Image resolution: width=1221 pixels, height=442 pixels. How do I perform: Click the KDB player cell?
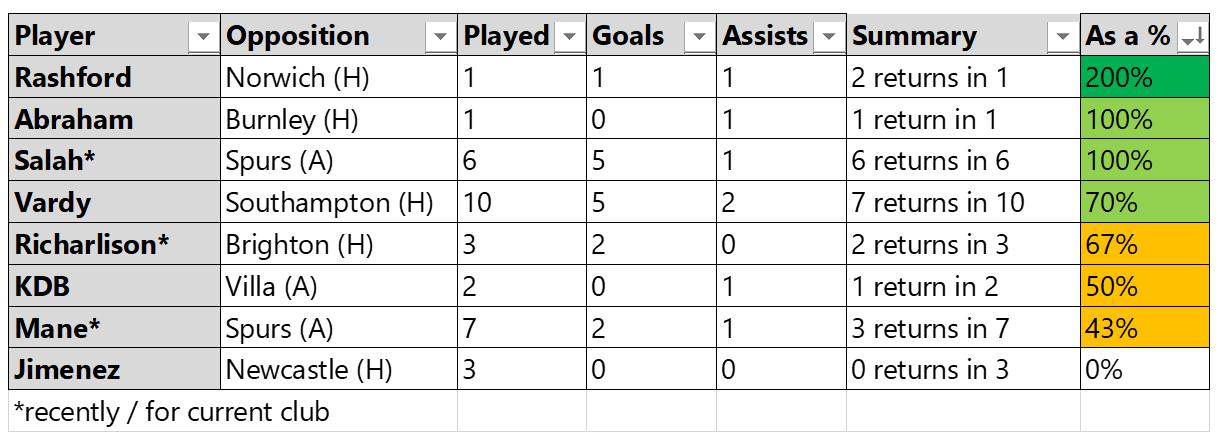(115, 287)
